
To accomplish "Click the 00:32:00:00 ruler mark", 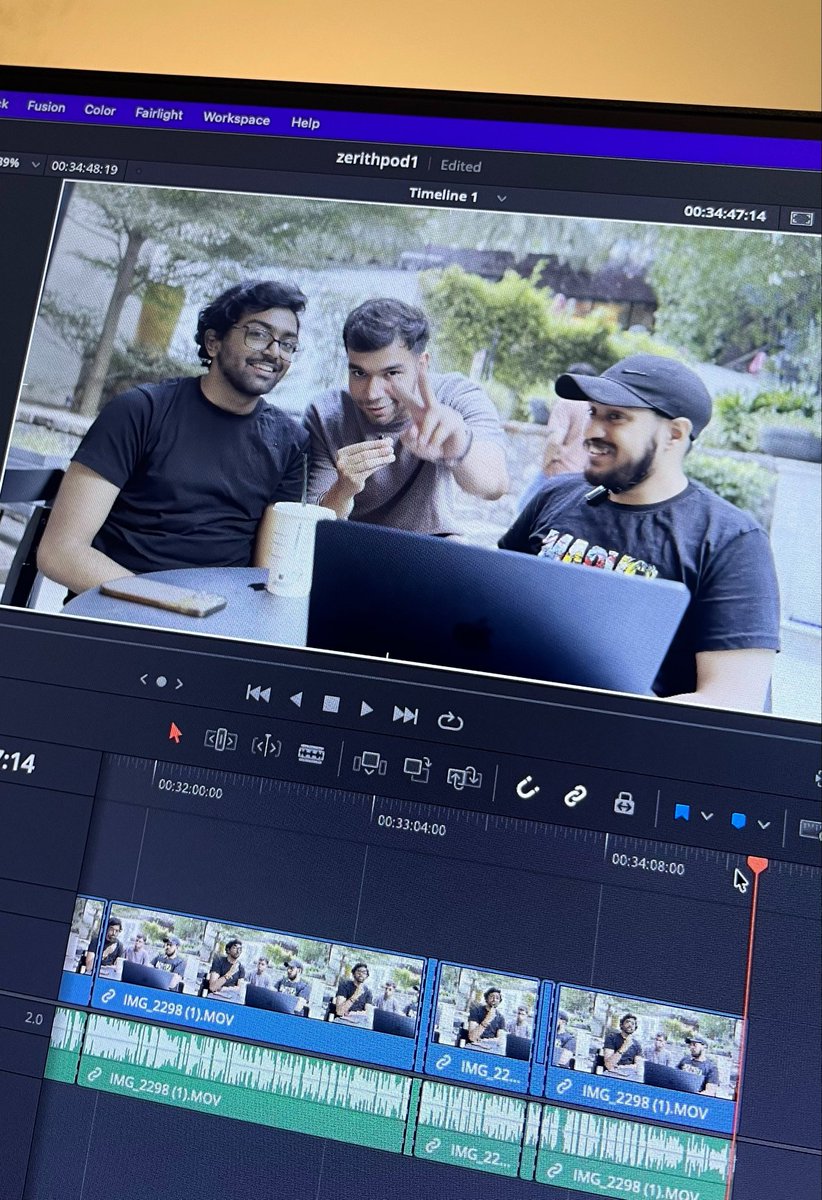I will [190, 791].
